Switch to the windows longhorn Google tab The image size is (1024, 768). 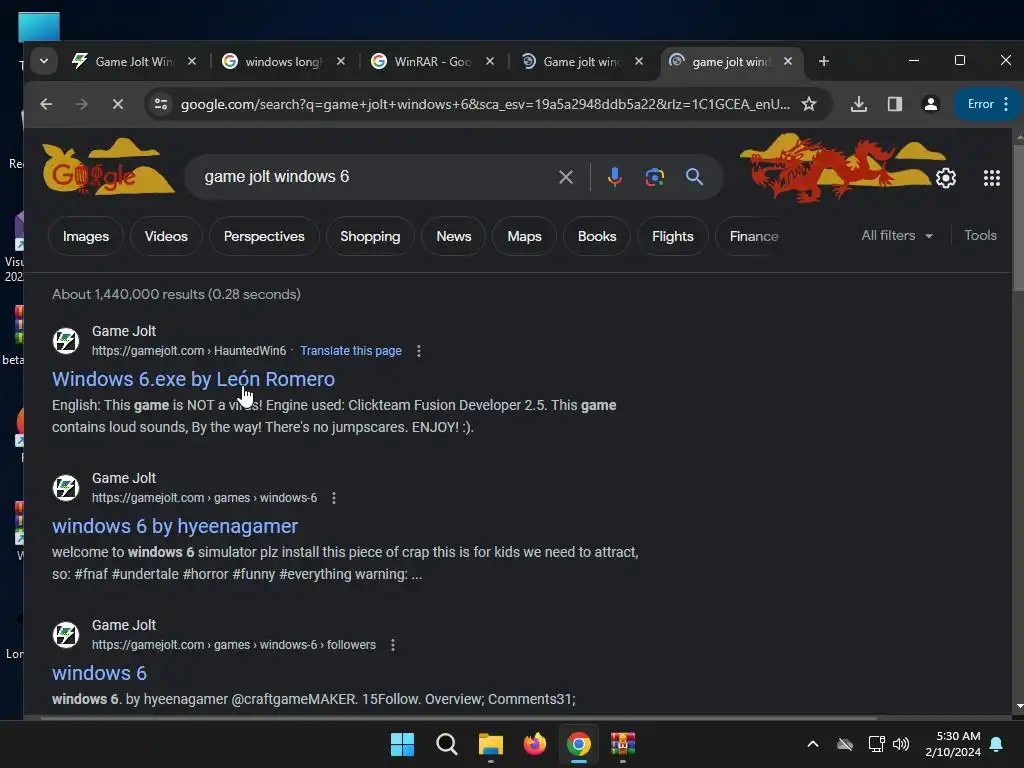tap(283, 61)
